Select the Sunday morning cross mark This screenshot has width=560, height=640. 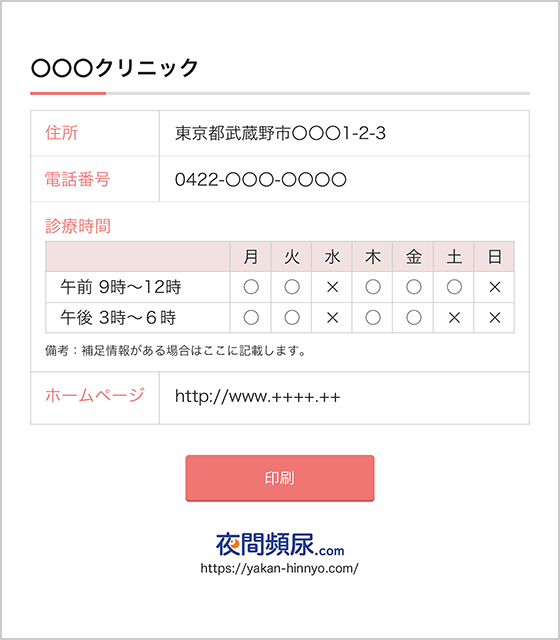(495, 287)
